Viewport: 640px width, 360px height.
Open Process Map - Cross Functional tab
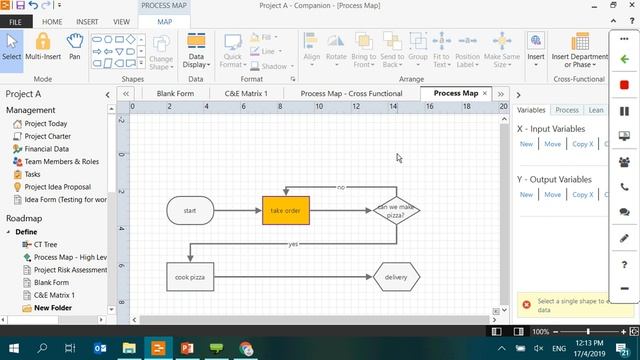351,93
